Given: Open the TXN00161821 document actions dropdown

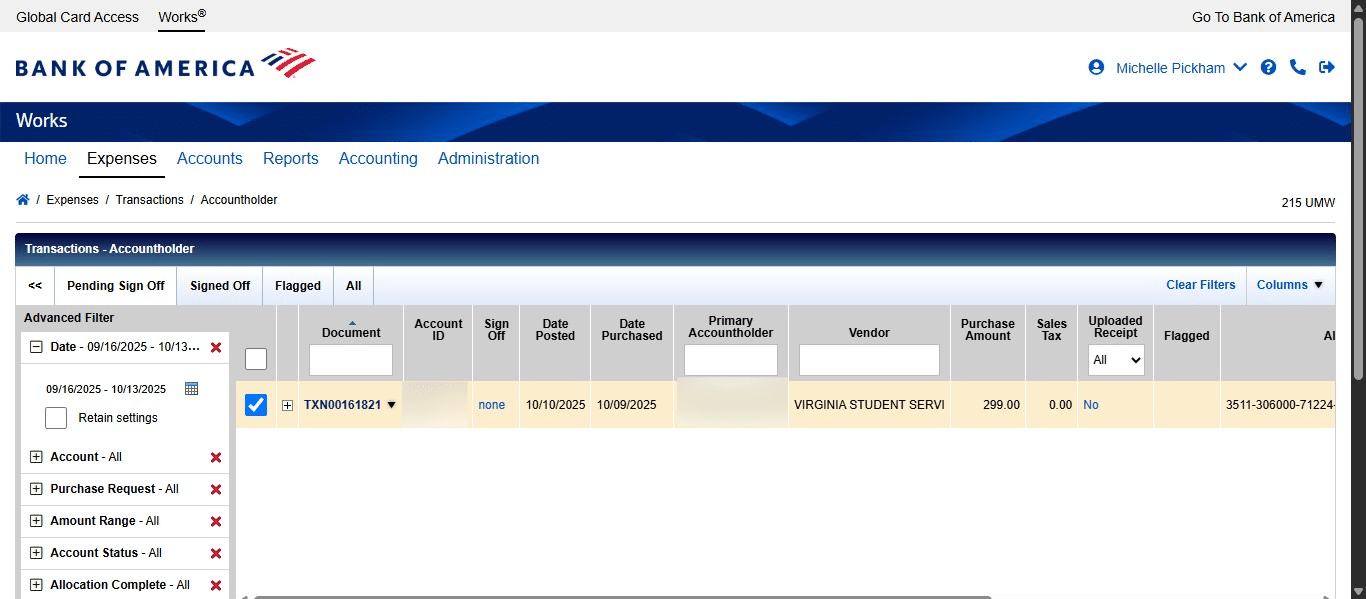Looking at the screenshot, I should click(390, 404).
